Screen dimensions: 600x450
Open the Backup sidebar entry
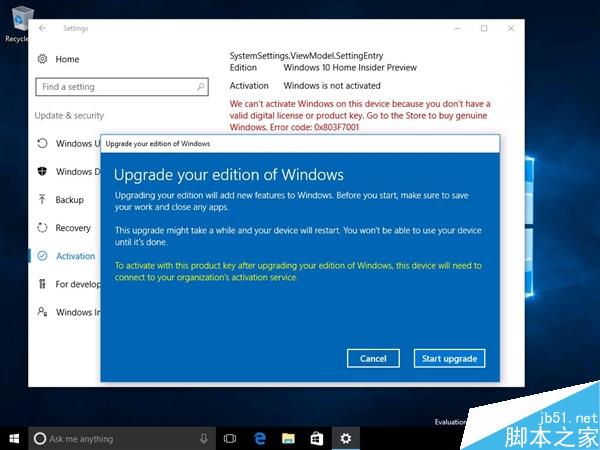pos(70,200)
